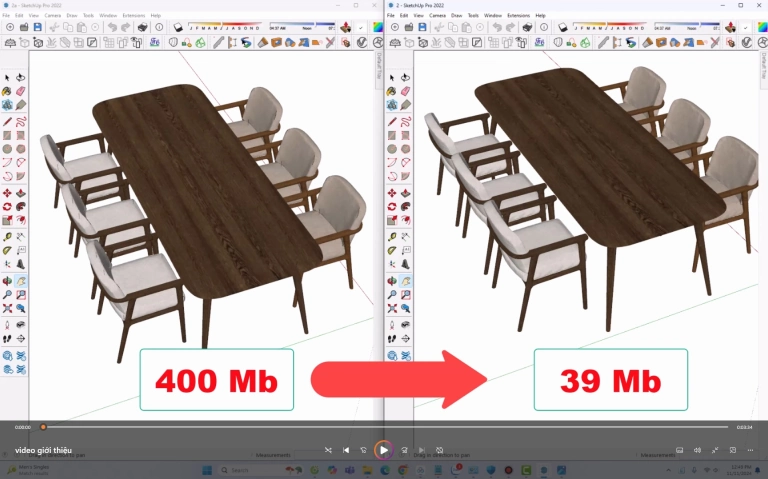Screen dimensions: 768x479
Task: Open Google Chrome from the taskbar
Action: [403, 471]
